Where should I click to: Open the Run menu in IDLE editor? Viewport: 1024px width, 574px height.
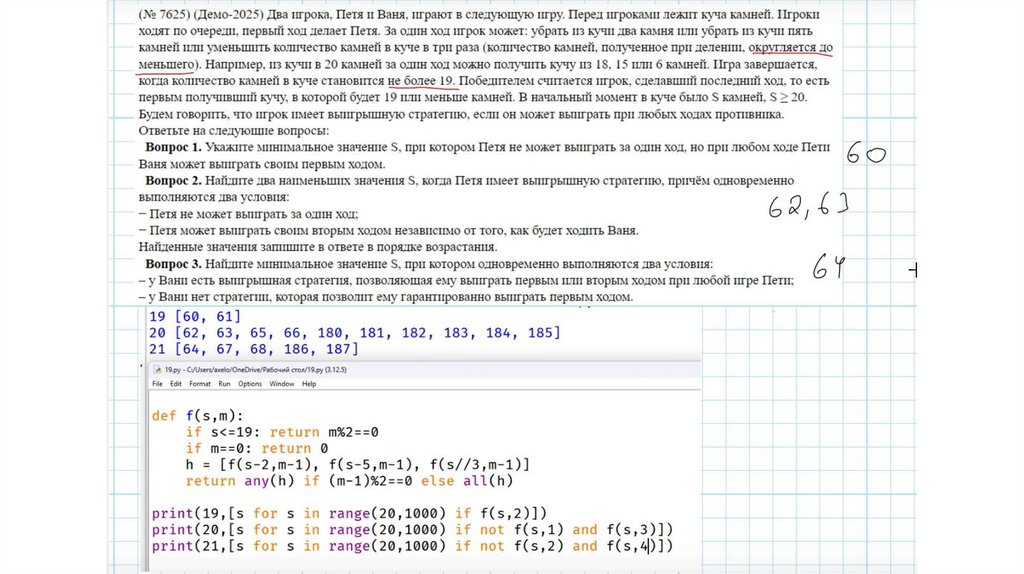[x=224, y=384]
